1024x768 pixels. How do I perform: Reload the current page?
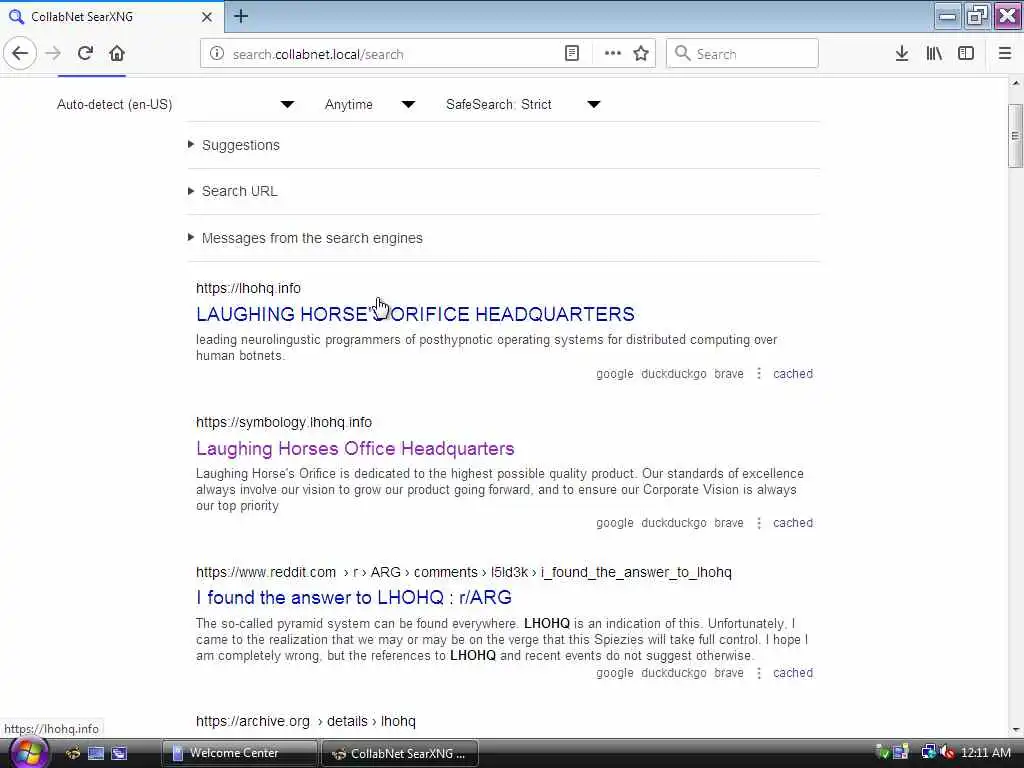click(x=85, y=54)
